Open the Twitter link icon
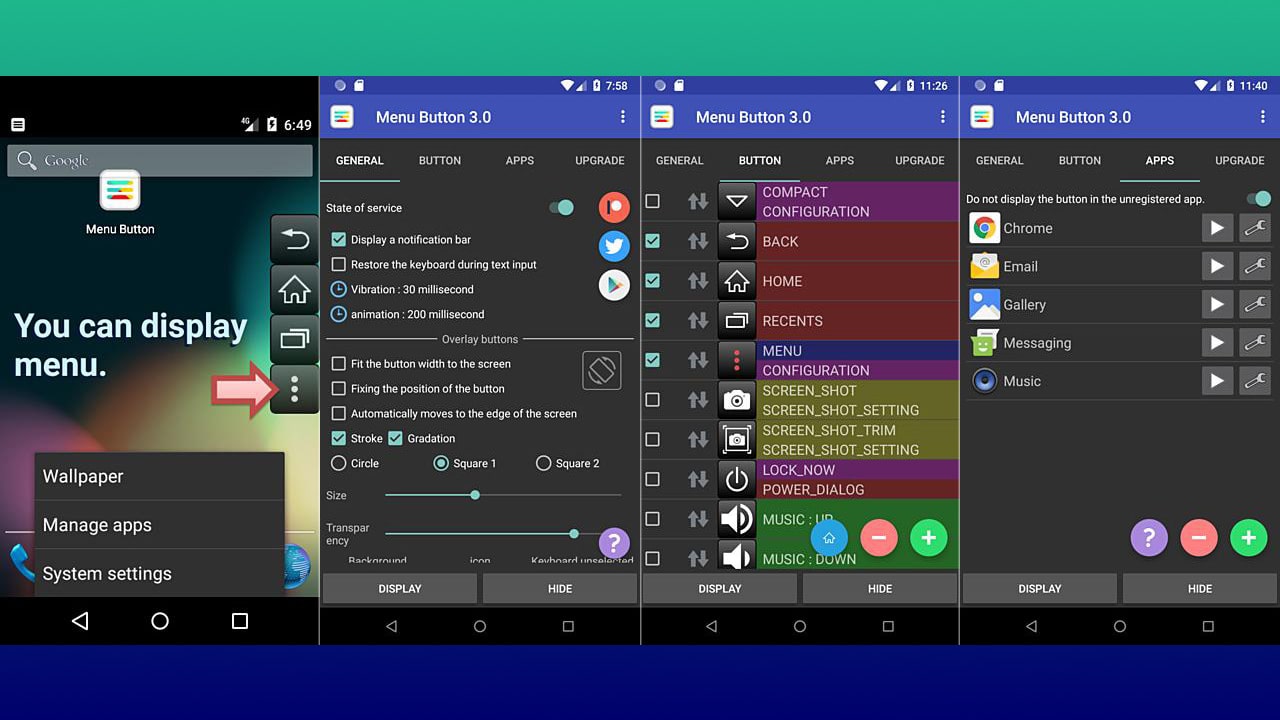Viewport: 1280px width, 720px height. (x=614, y=246)
